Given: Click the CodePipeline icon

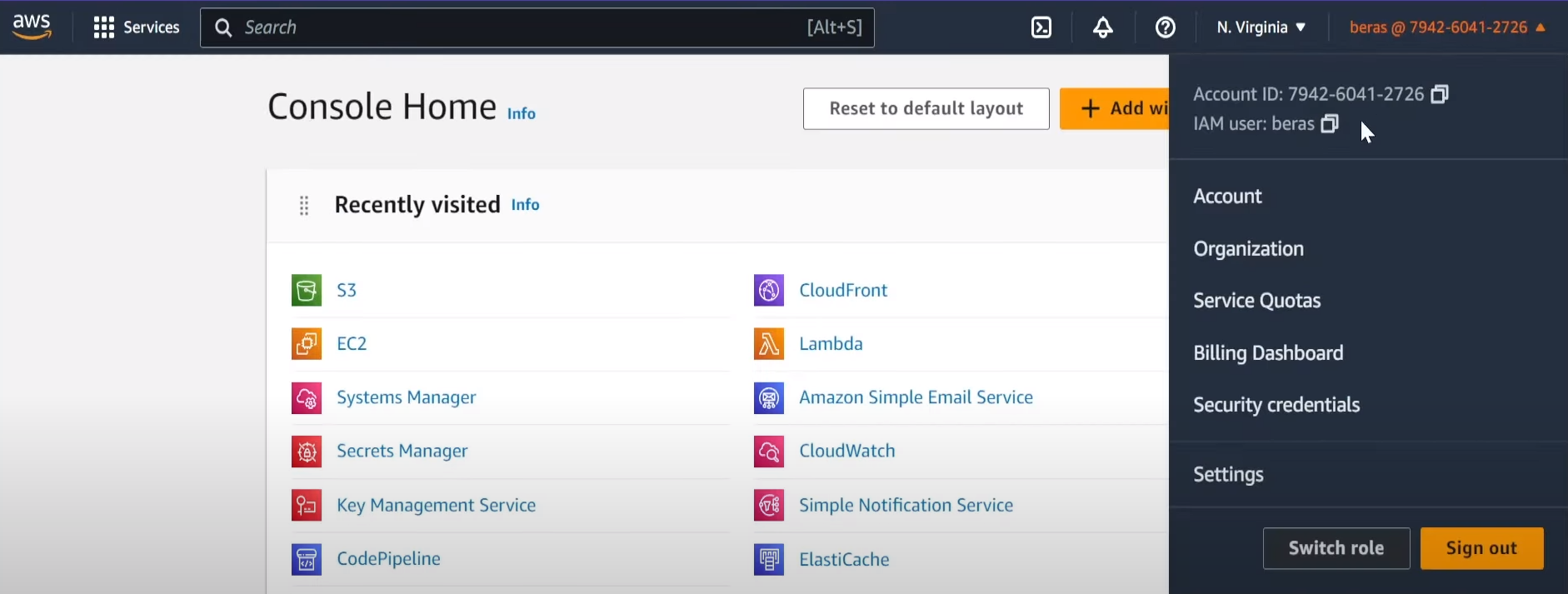Looking at the screenshot, I should click(307, 559).
